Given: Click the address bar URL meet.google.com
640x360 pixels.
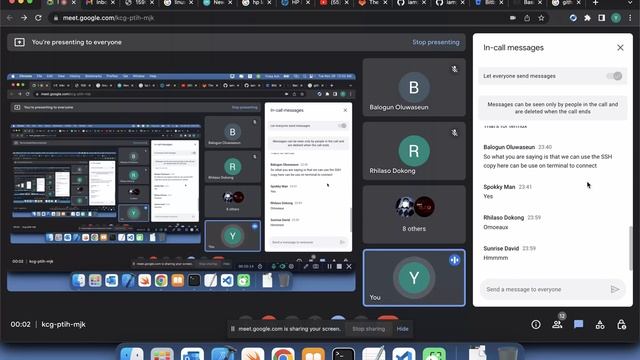Looking at the screenshot, I should [x=108, y=18].
